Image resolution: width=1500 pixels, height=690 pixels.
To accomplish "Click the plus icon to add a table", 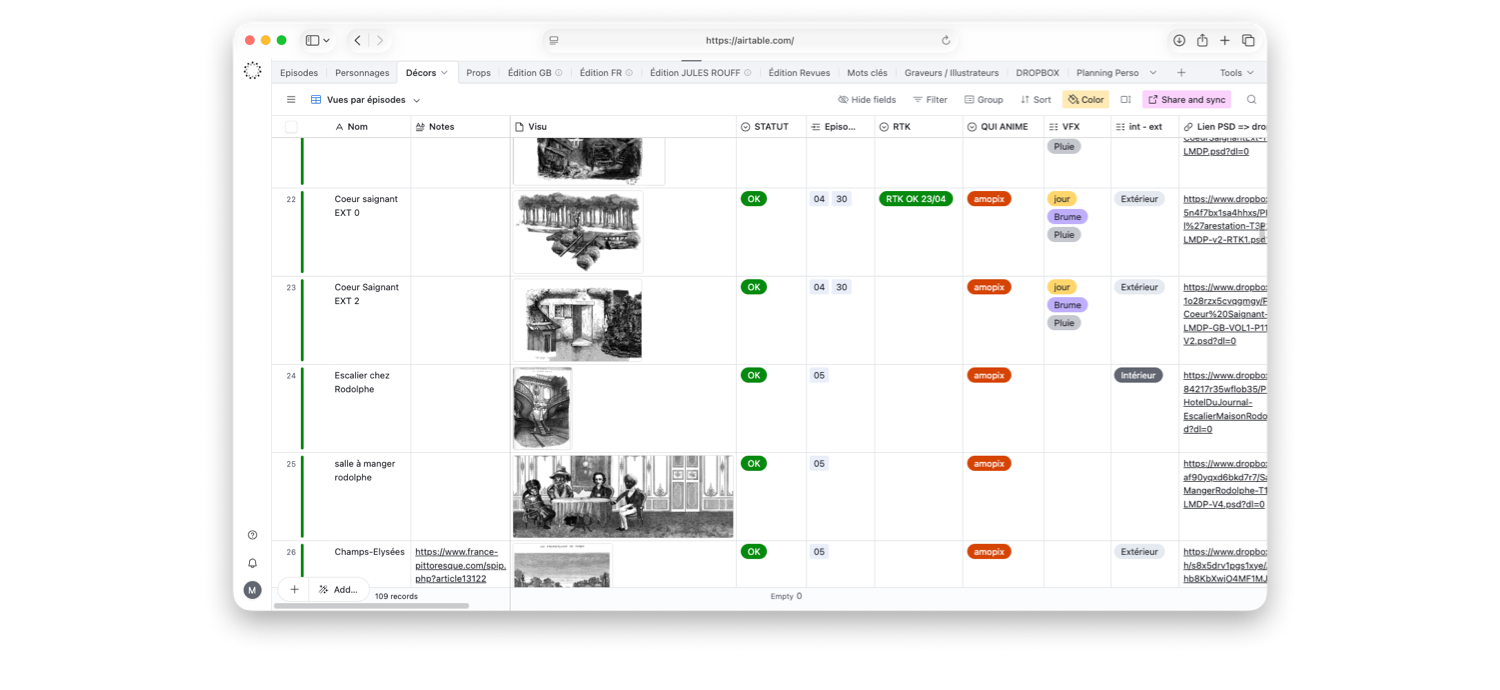I will (1181, 73).
